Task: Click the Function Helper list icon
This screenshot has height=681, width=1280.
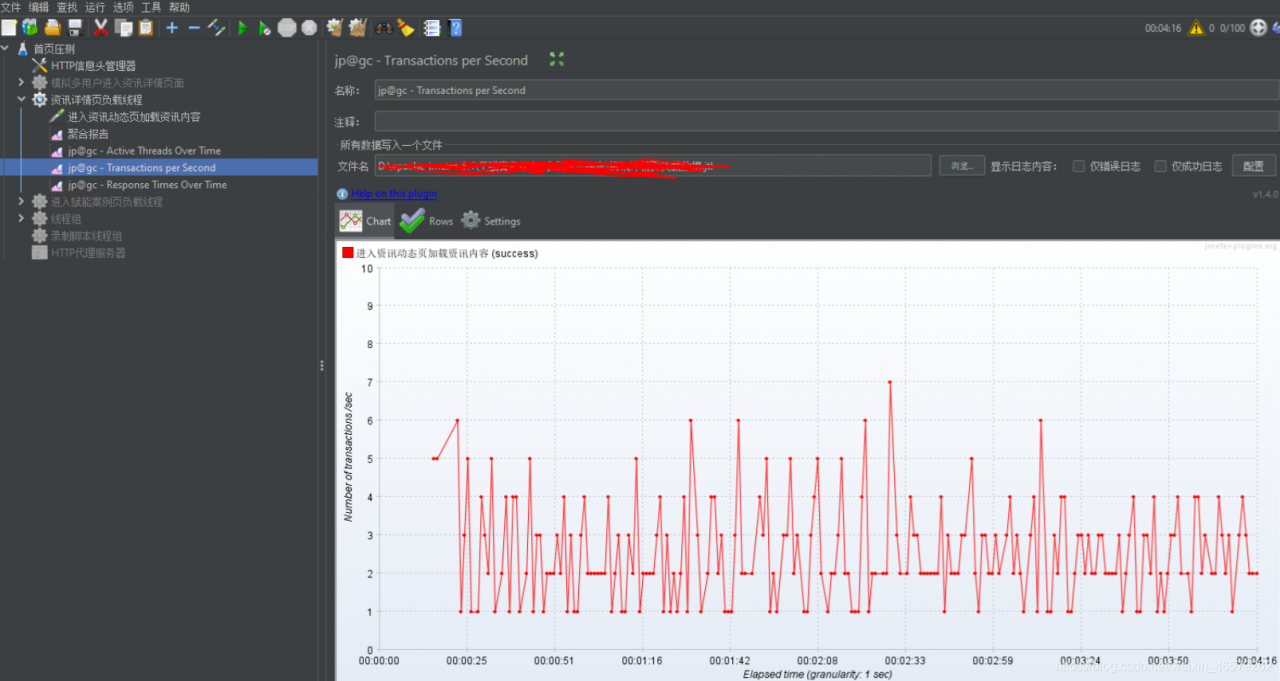Action: pyautogui.click(x=432, y=28)
